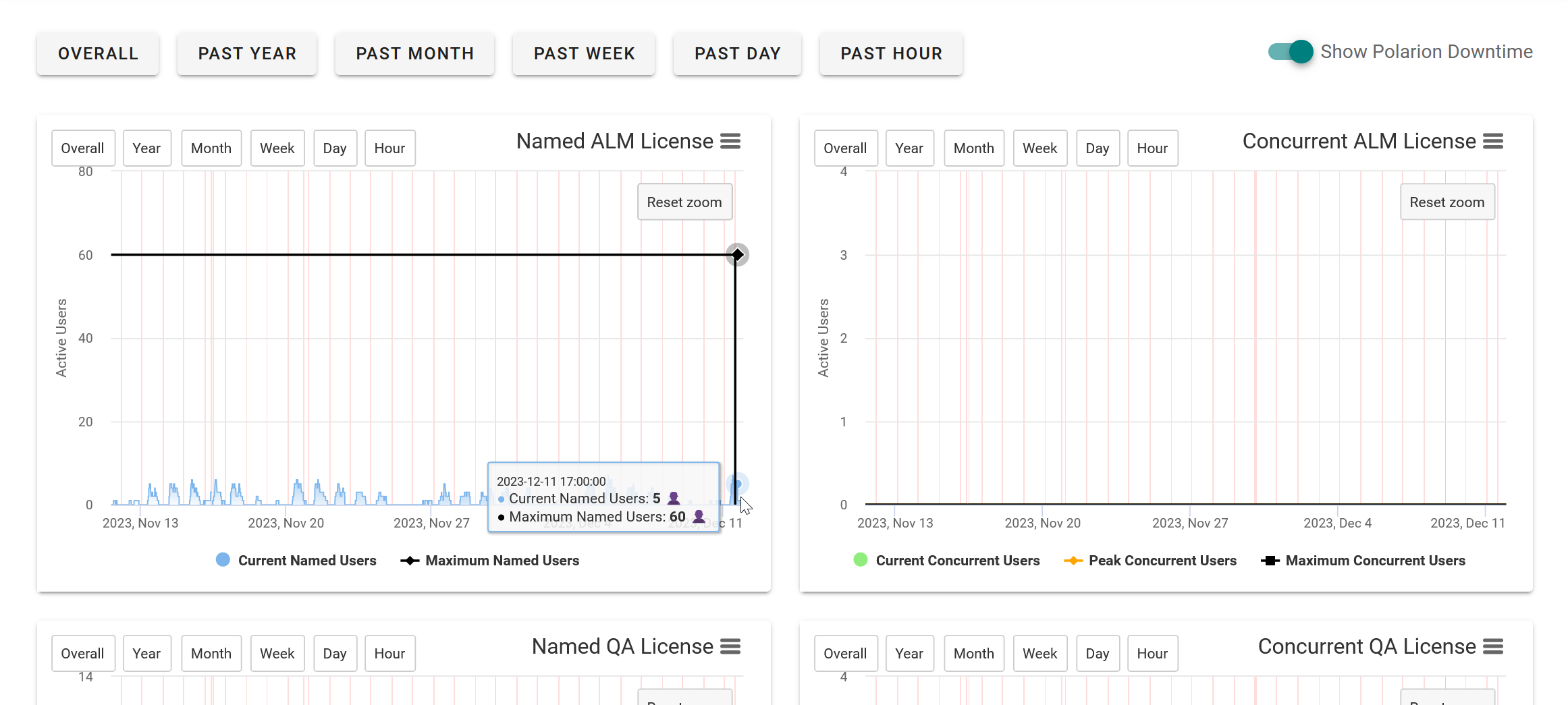Click the Current Named Users legend marker
Viewport: 1568px width, 705px height.
(223, 560)
